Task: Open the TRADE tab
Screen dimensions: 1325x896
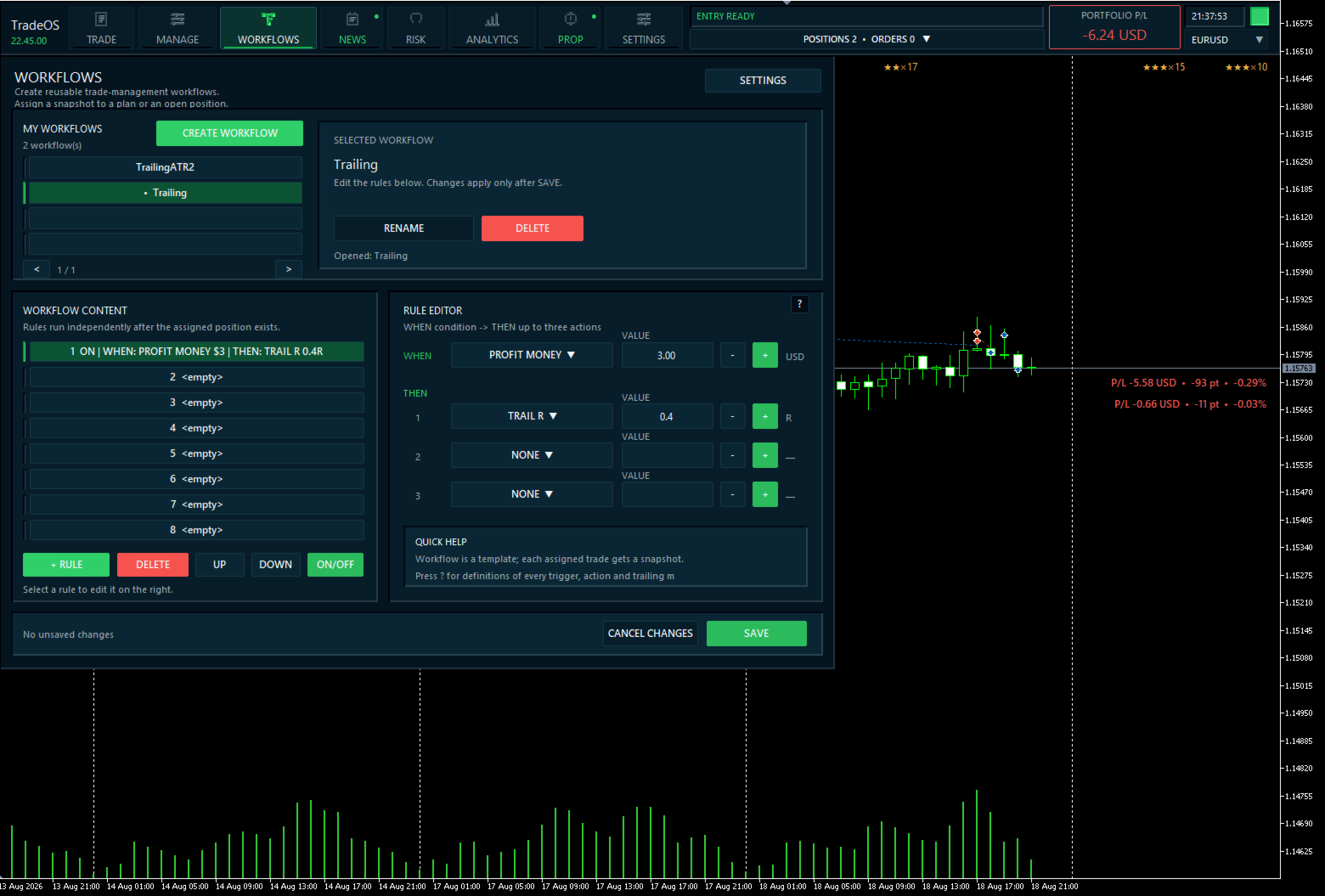Action: [x=101, y=28]
